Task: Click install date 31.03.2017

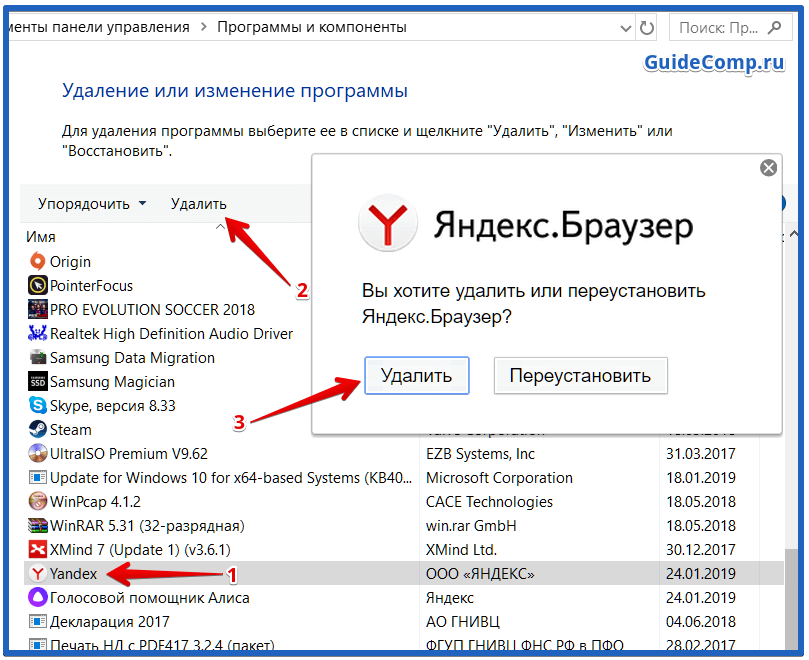Action: click(x=701, y=454)
